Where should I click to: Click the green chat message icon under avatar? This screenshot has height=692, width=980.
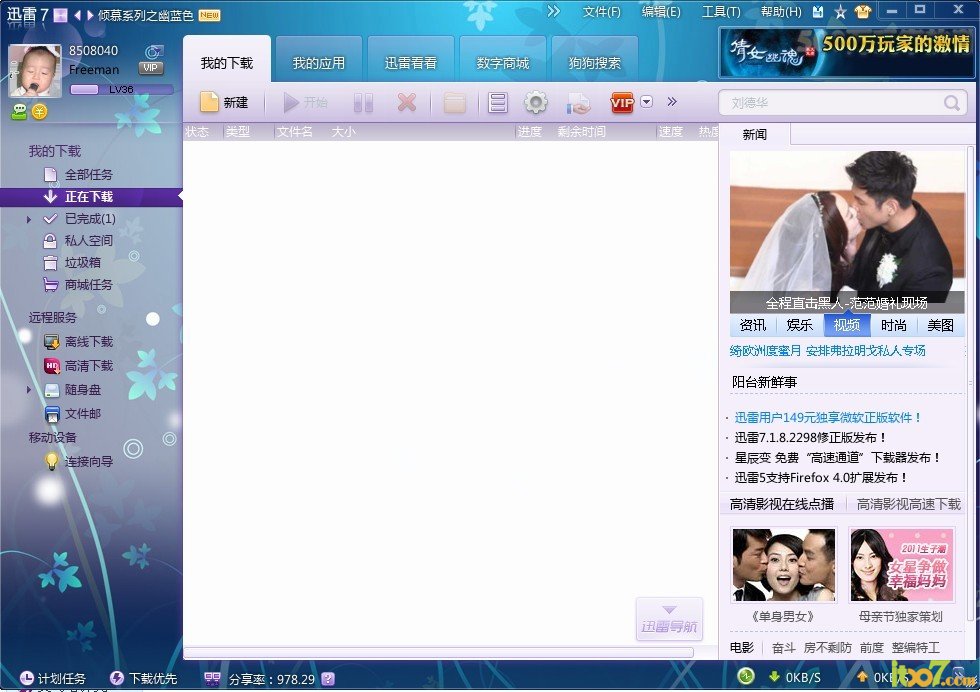pos(19,112)
